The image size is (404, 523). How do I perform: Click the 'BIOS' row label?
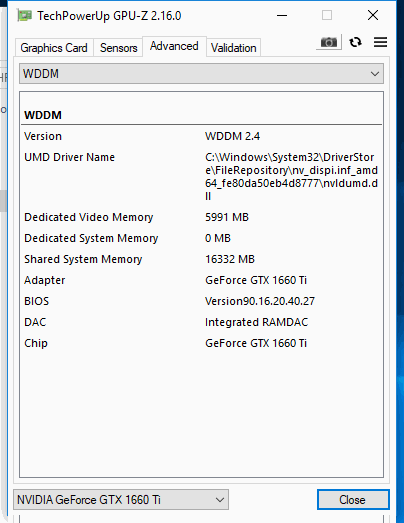[37, 301]
